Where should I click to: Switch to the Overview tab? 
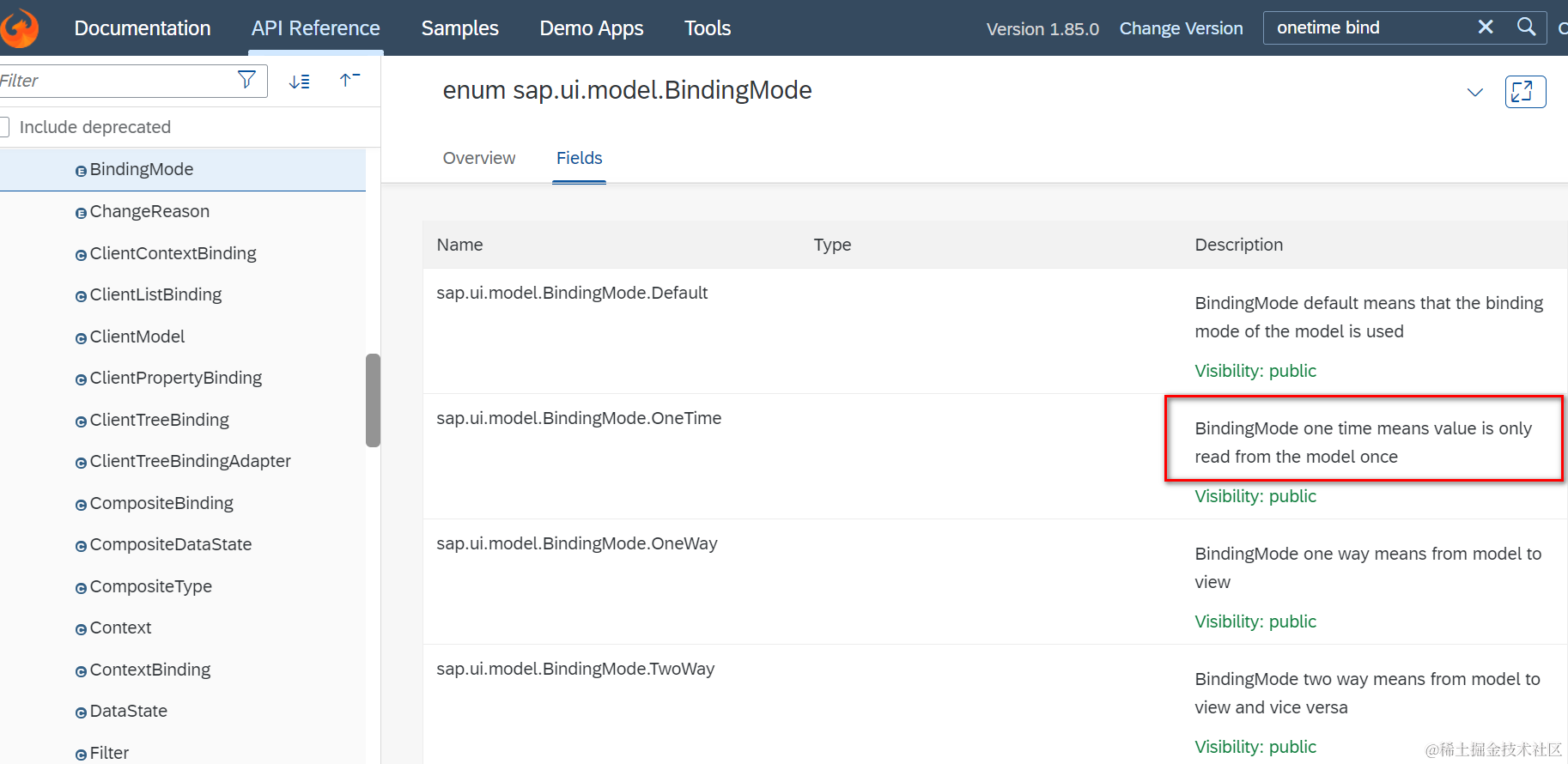(479, 158)
